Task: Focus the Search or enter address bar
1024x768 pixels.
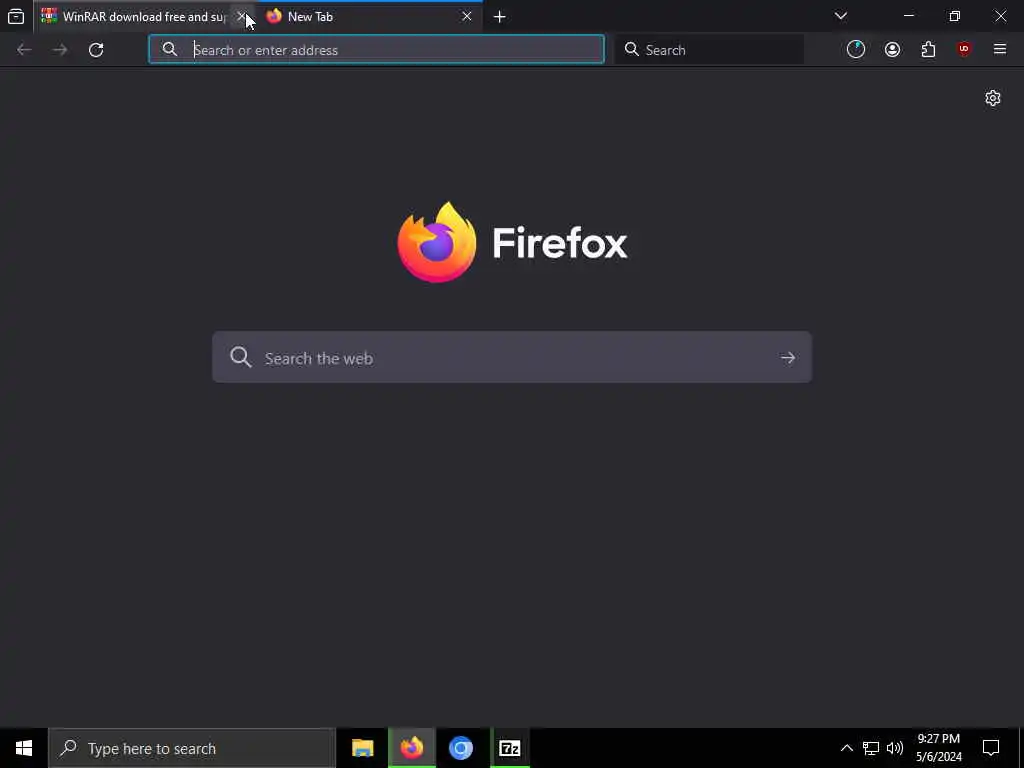Action: [x=376, y=50]
